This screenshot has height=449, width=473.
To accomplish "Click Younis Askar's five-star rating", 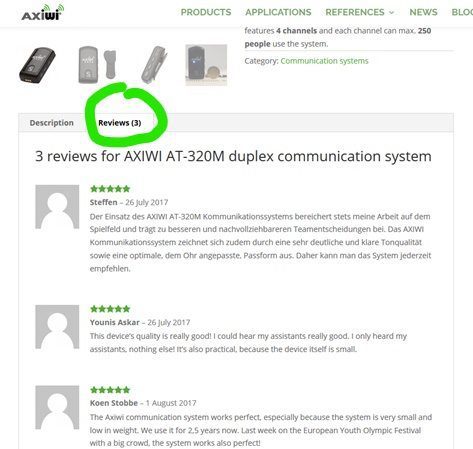I will (x=110, y=309).
